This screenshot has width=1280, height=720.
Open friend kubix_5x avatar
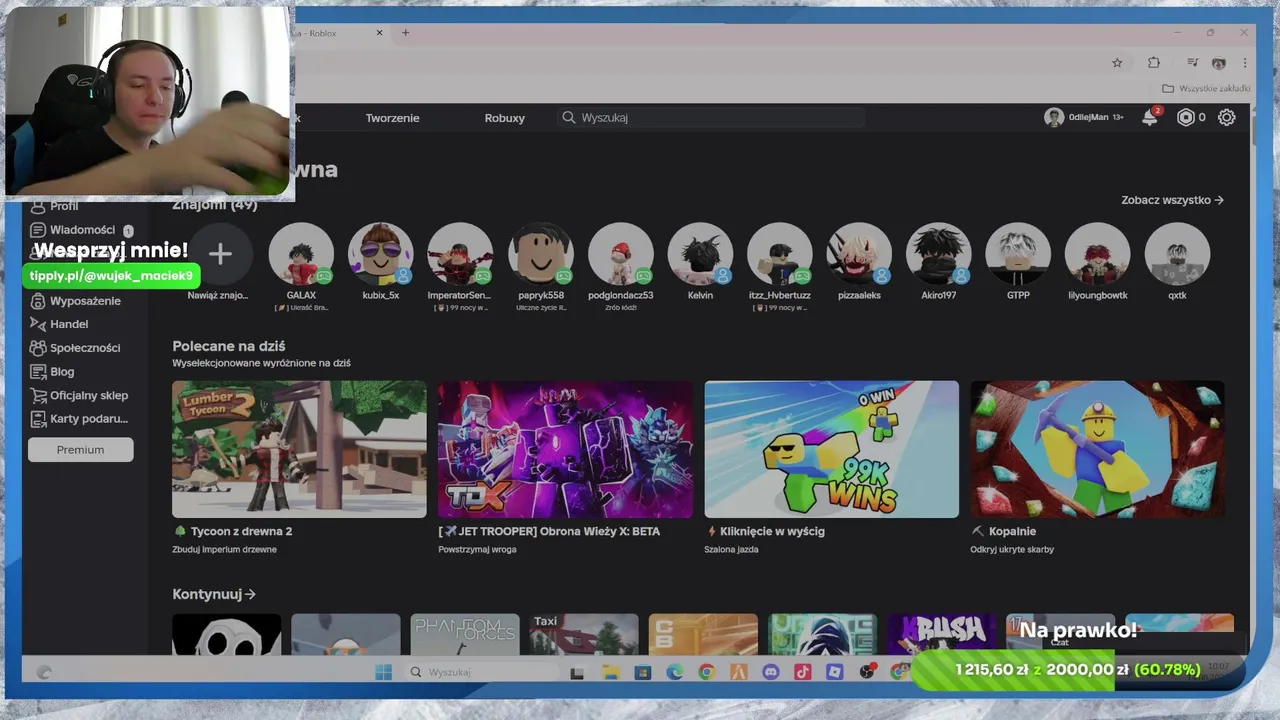pyautogui.click(x=380, y=254)
